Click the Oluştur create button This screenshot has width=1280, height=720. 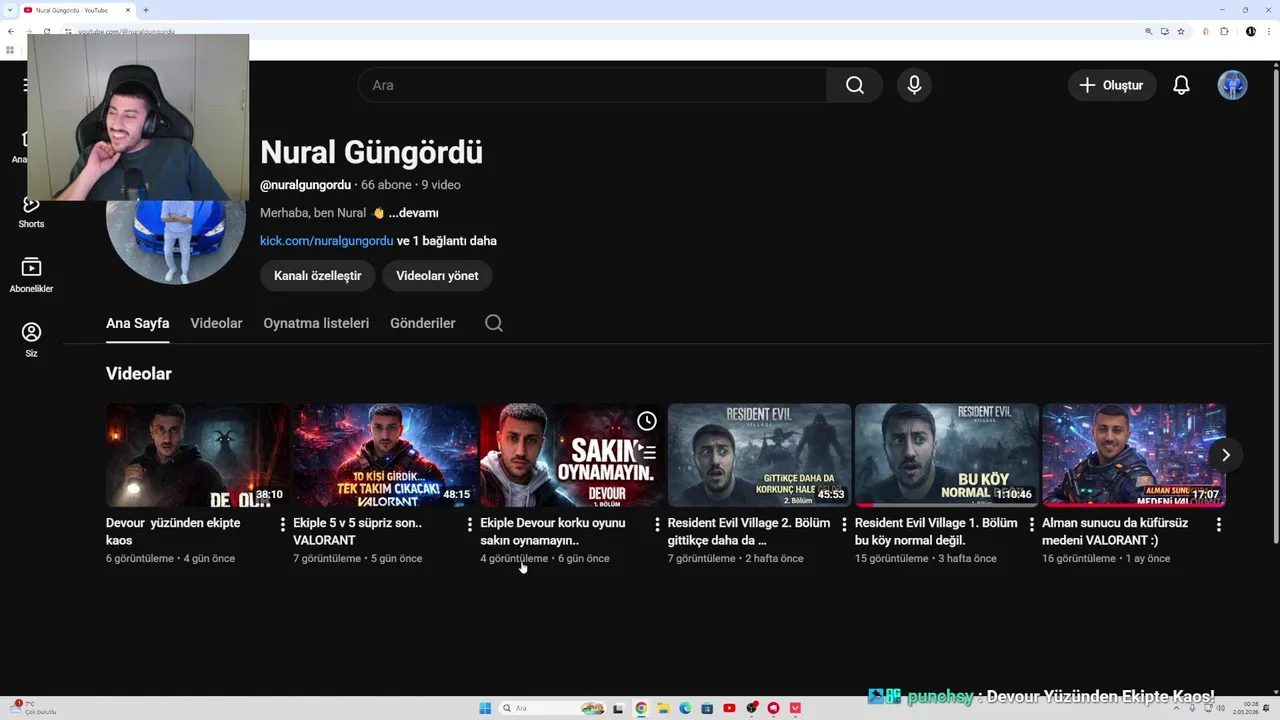(1112, 85)
